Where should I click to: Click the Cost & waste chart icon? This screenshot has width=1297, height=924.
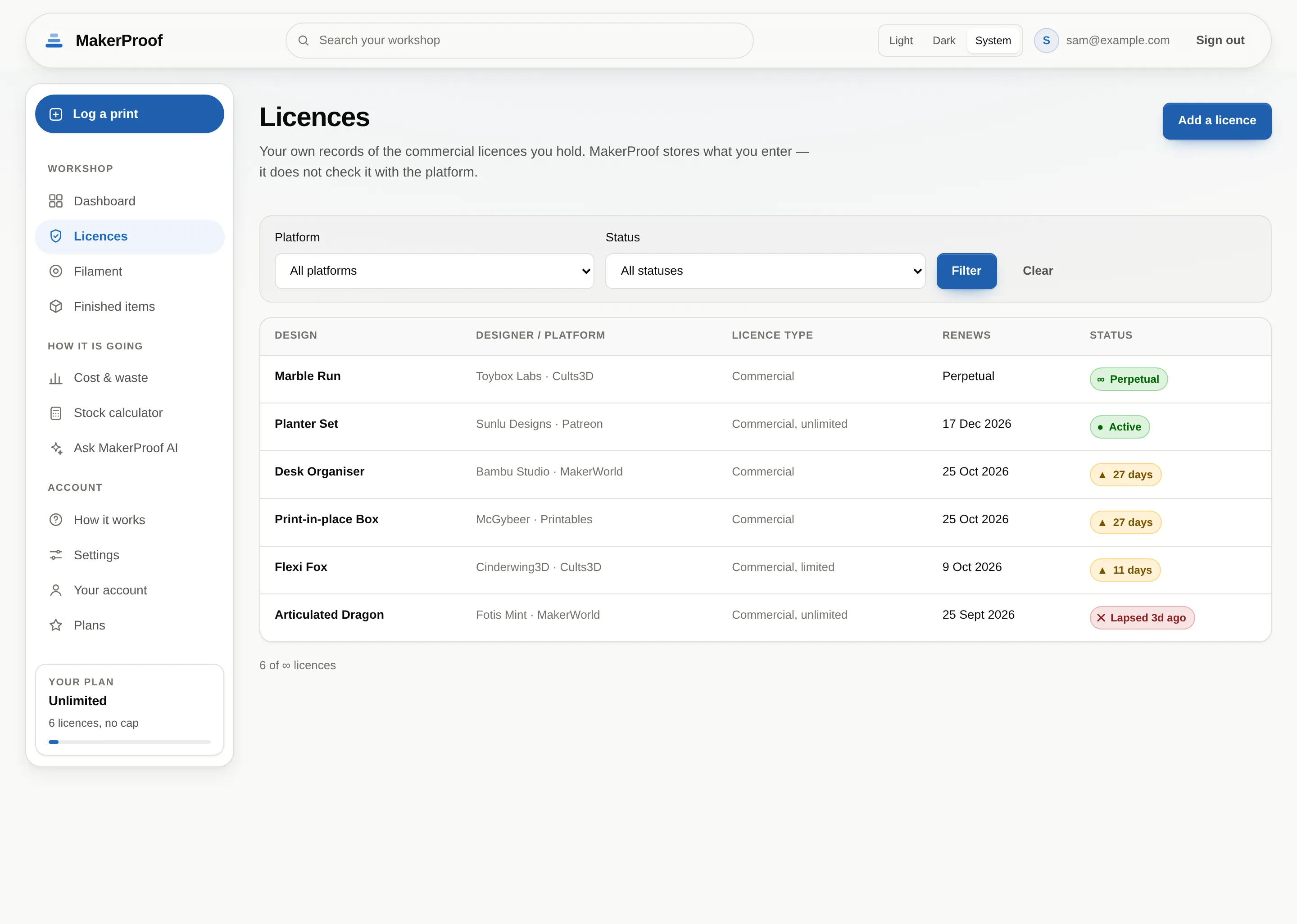(56, 378)
